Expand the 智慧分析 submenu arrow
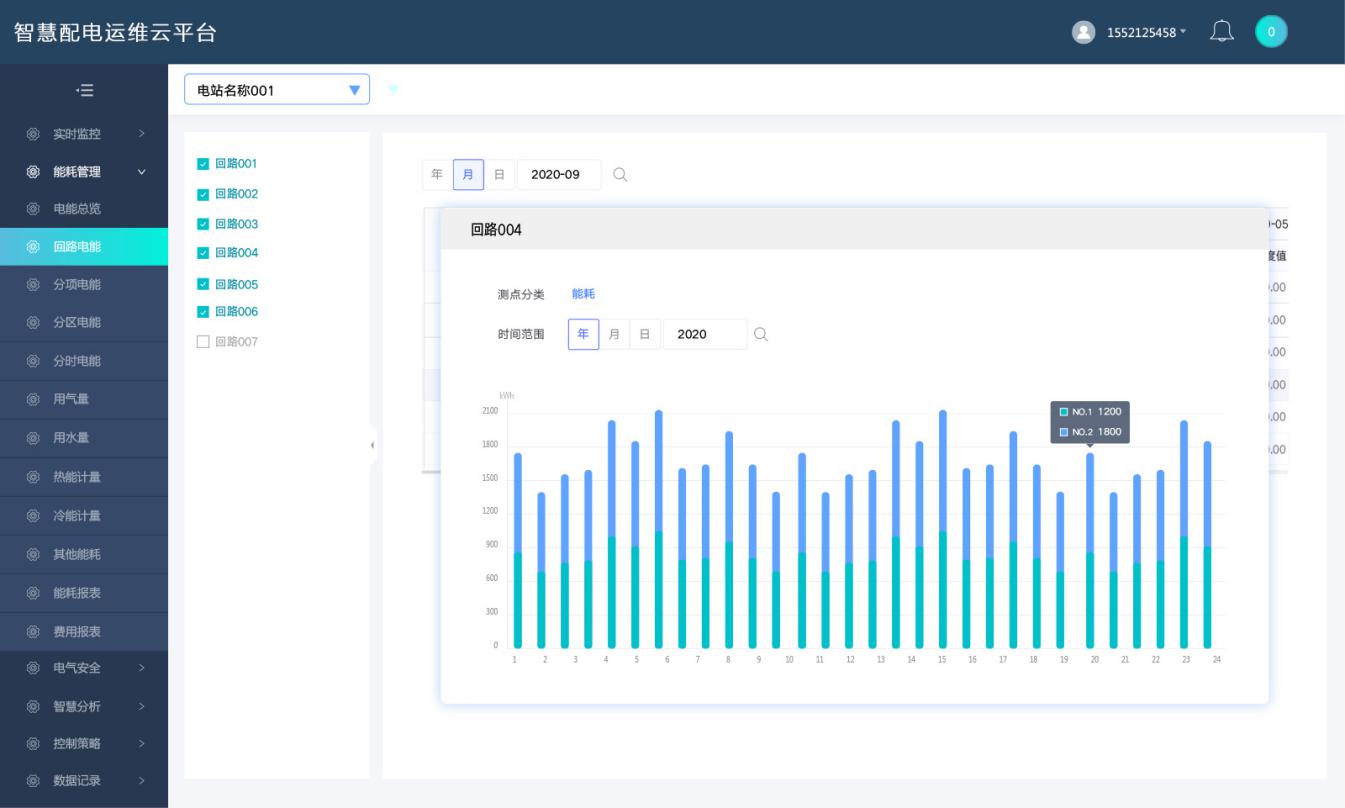Viewport: 1345px width, 808px height. pyautogui.click(x=141, y=707)
